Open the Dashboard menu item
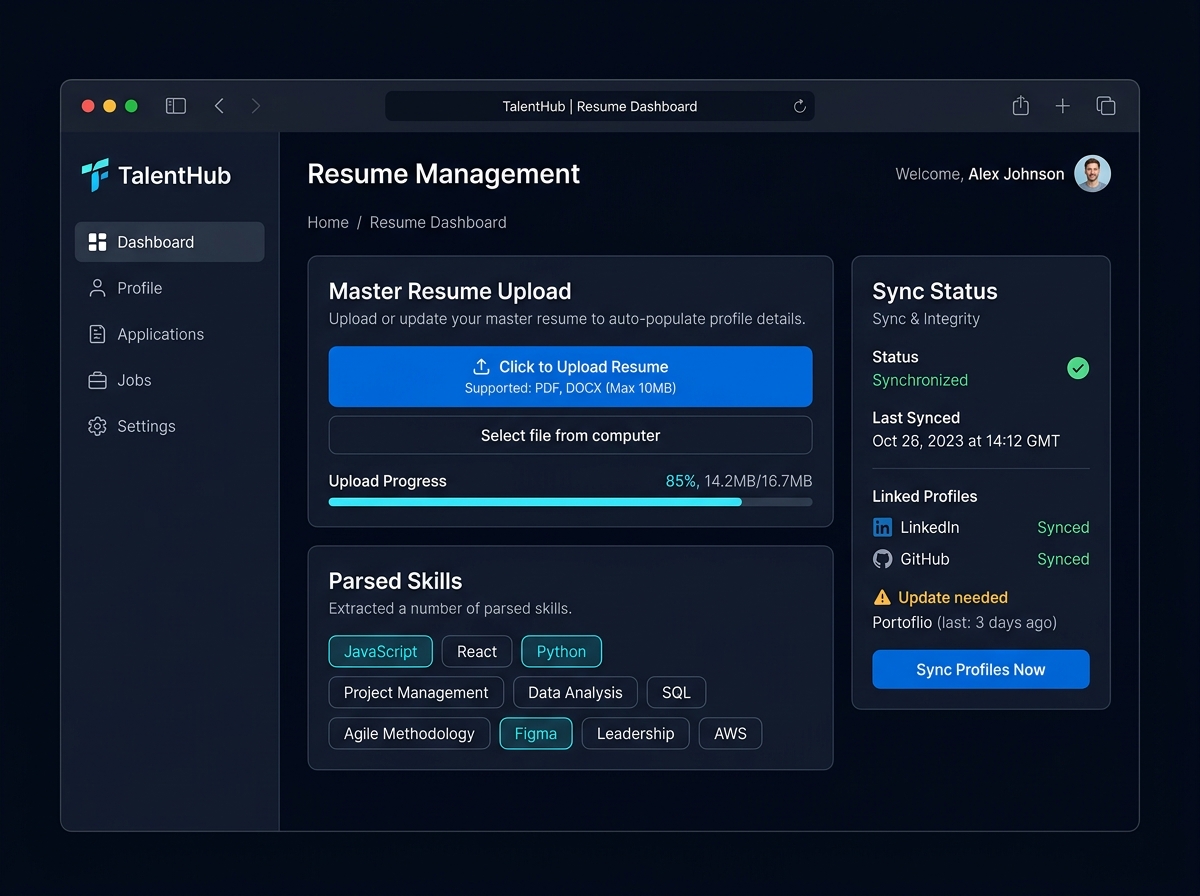Image resolution: width=1200 pixels, height=896 pixels. point(170,242)
